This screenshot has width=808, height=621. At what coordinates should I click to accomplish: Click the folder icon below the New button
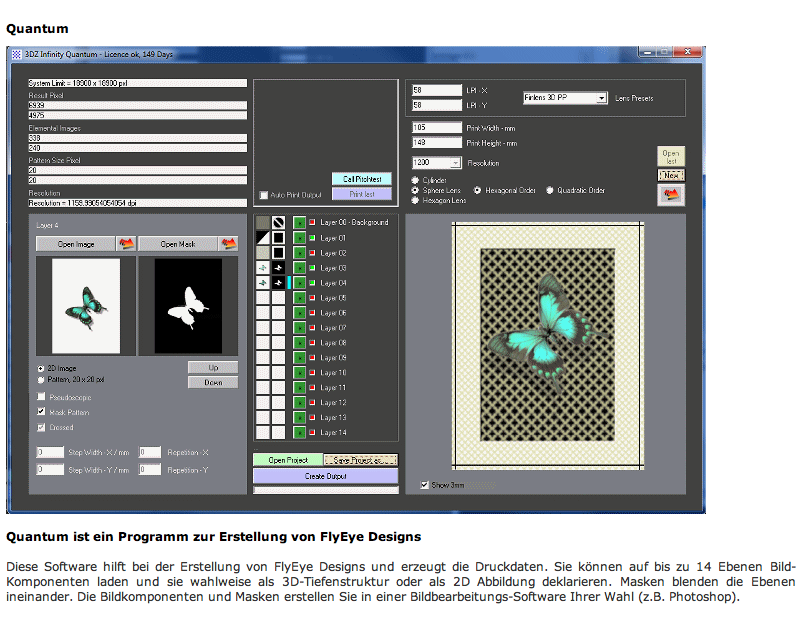[x=671, y=195]
